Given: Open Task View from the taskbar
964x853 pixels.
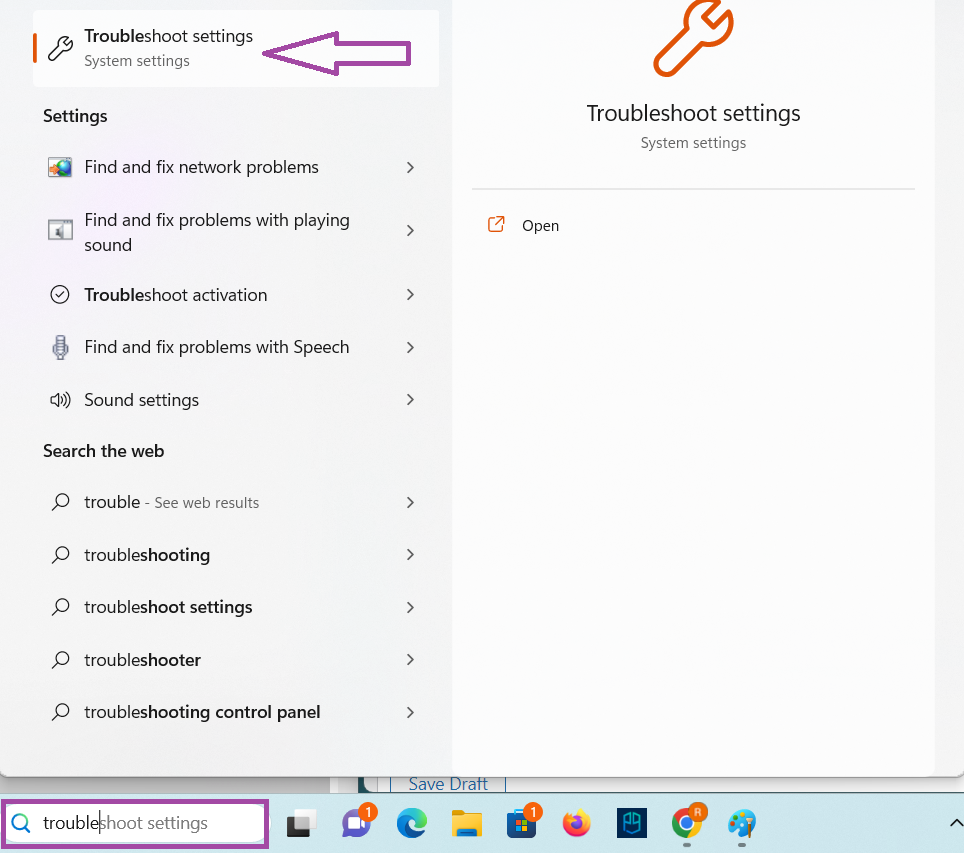Looking at the screenshot, I should (301, 823).
